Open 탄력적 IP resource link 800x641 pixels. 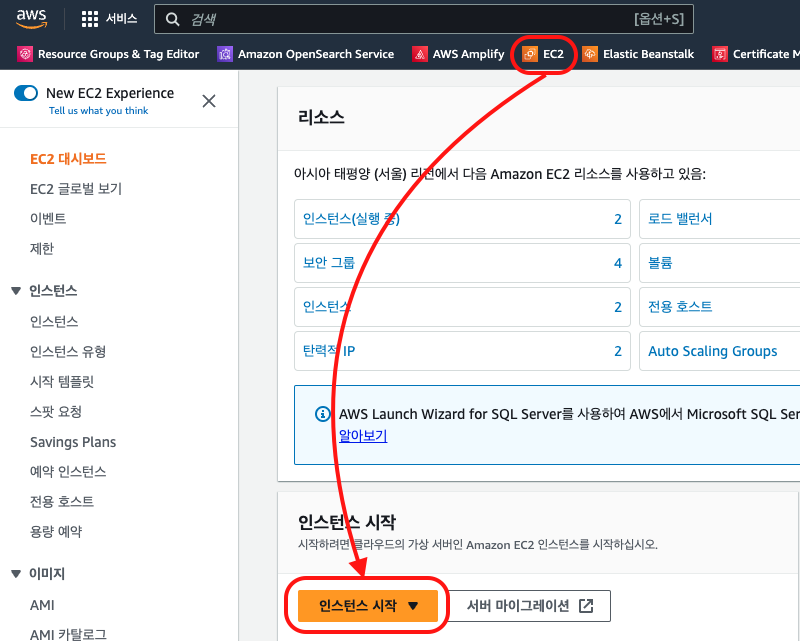[x=329, y=351]
